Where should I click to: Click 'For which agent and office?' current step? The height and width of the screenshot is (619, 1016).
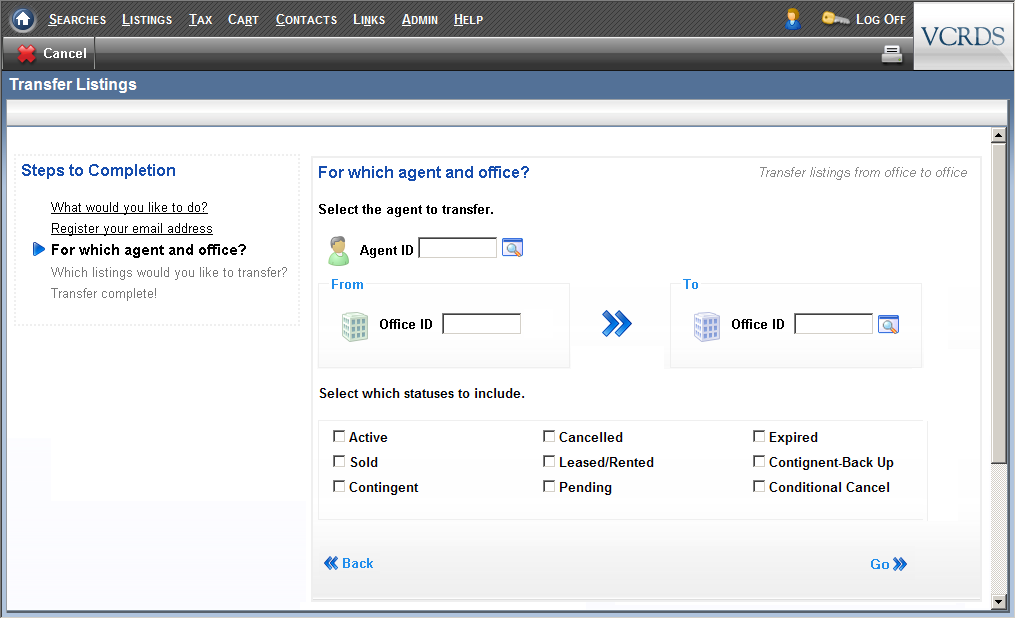(148, 250)
